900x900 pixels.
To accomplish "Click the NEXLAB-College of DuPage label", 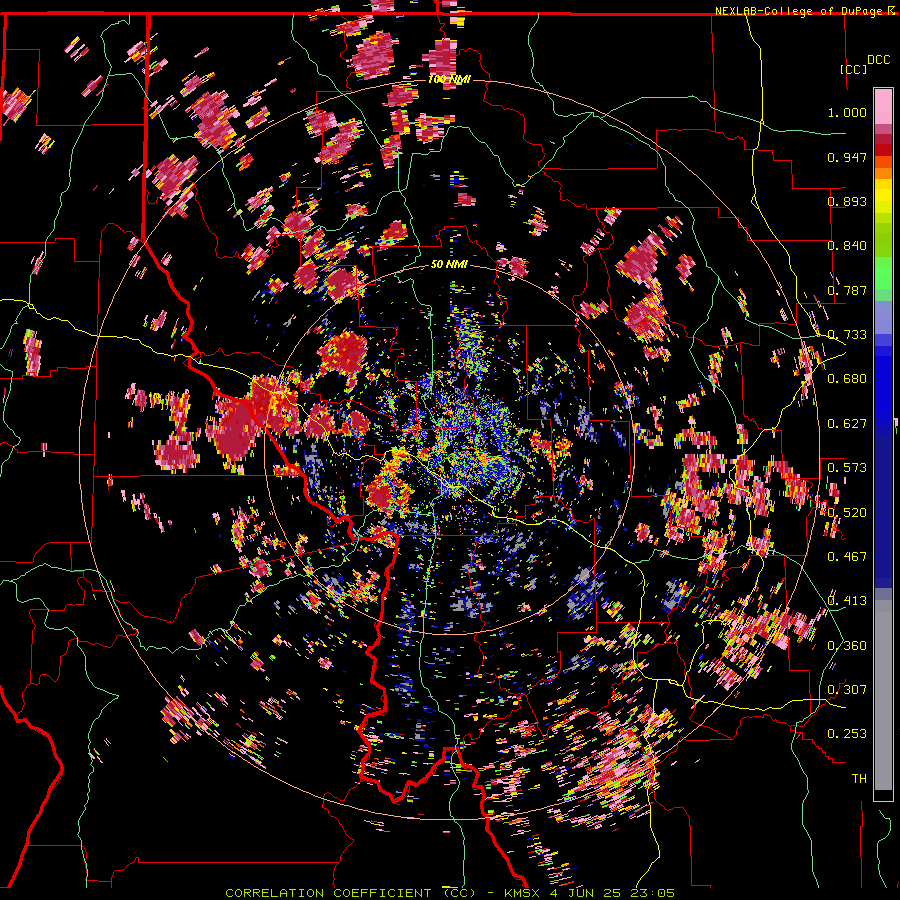I will click(x=804, y=11).
